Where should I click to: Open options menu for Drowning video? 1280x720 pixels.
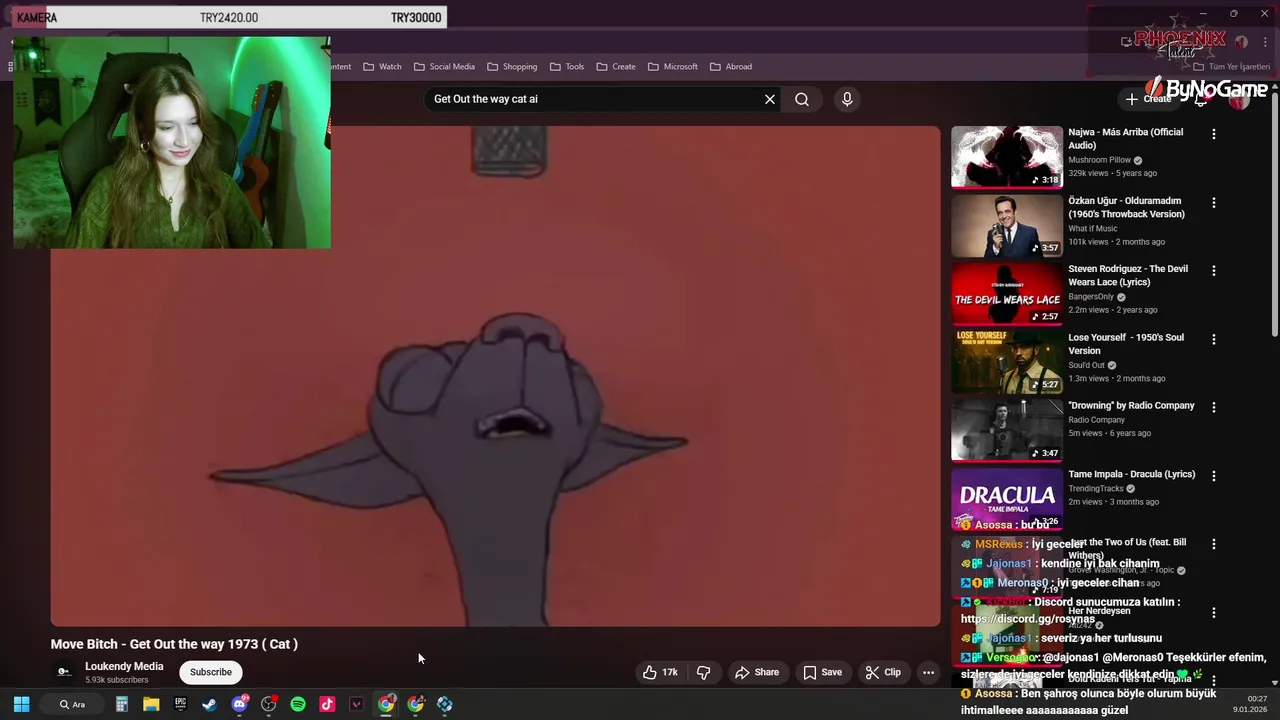point(1214,407)
